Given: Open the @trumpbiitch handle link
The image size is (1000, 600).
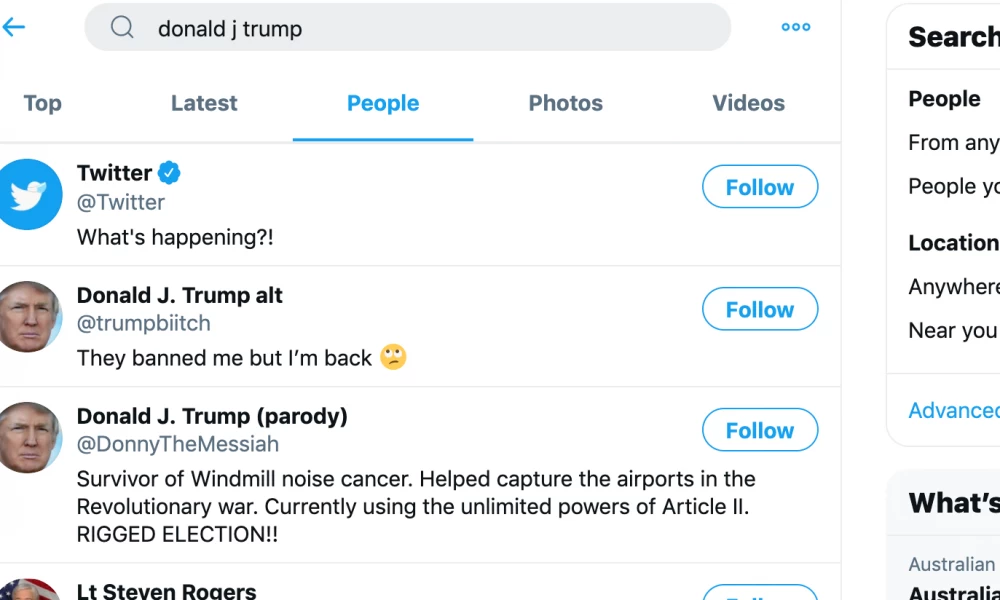Looking at the screenshot, I should tap(143, 323).
